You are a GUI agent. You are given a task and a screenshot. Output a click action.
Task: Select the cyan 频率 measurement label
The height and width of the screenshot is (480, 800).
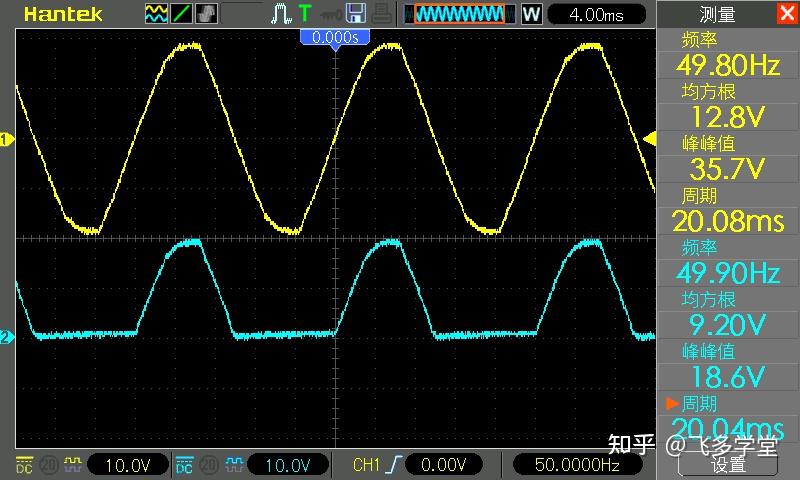[699, 247]
